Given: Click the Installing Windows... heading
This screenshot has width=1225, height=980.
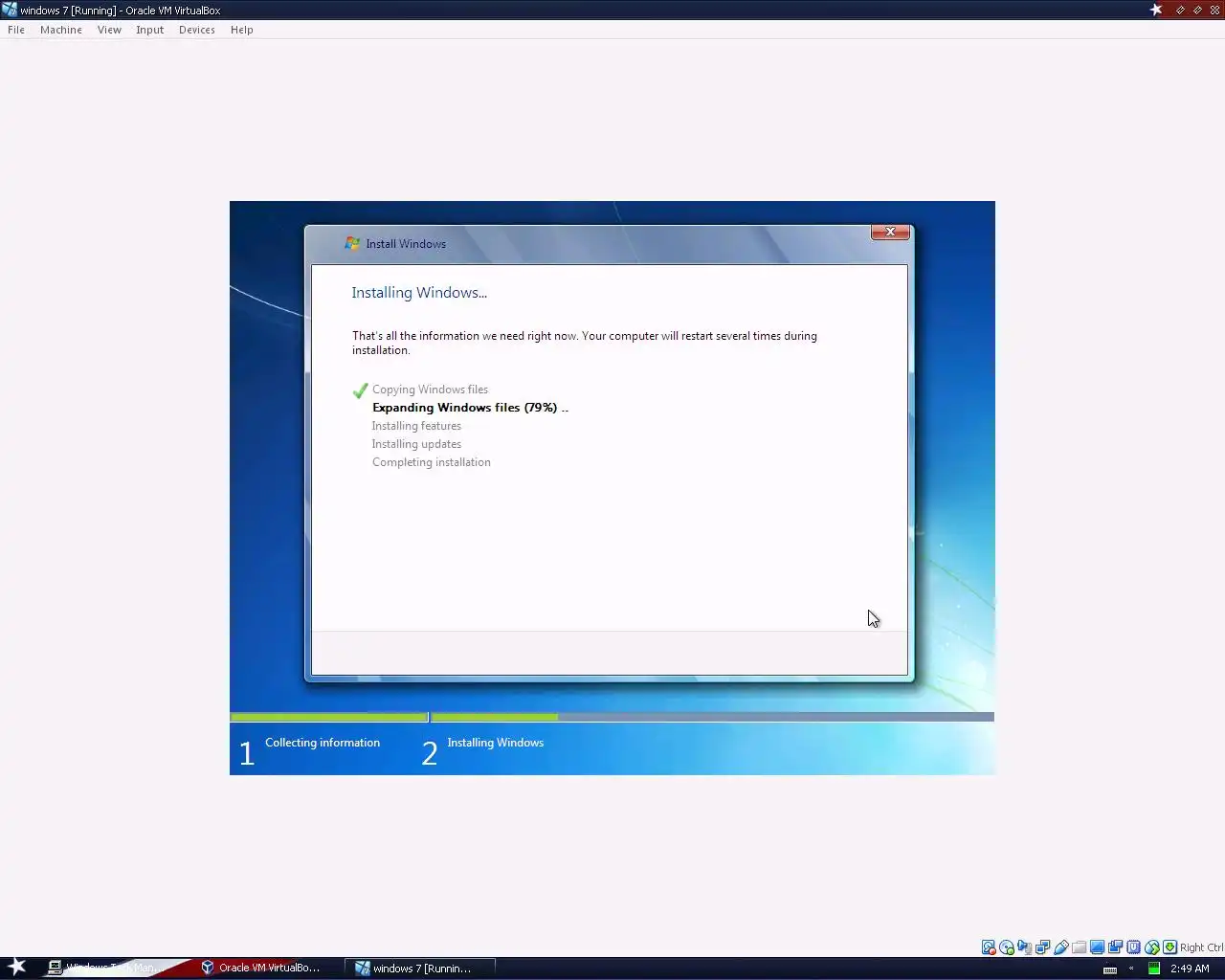Looking at the screenshot, I should click(419, 293).
